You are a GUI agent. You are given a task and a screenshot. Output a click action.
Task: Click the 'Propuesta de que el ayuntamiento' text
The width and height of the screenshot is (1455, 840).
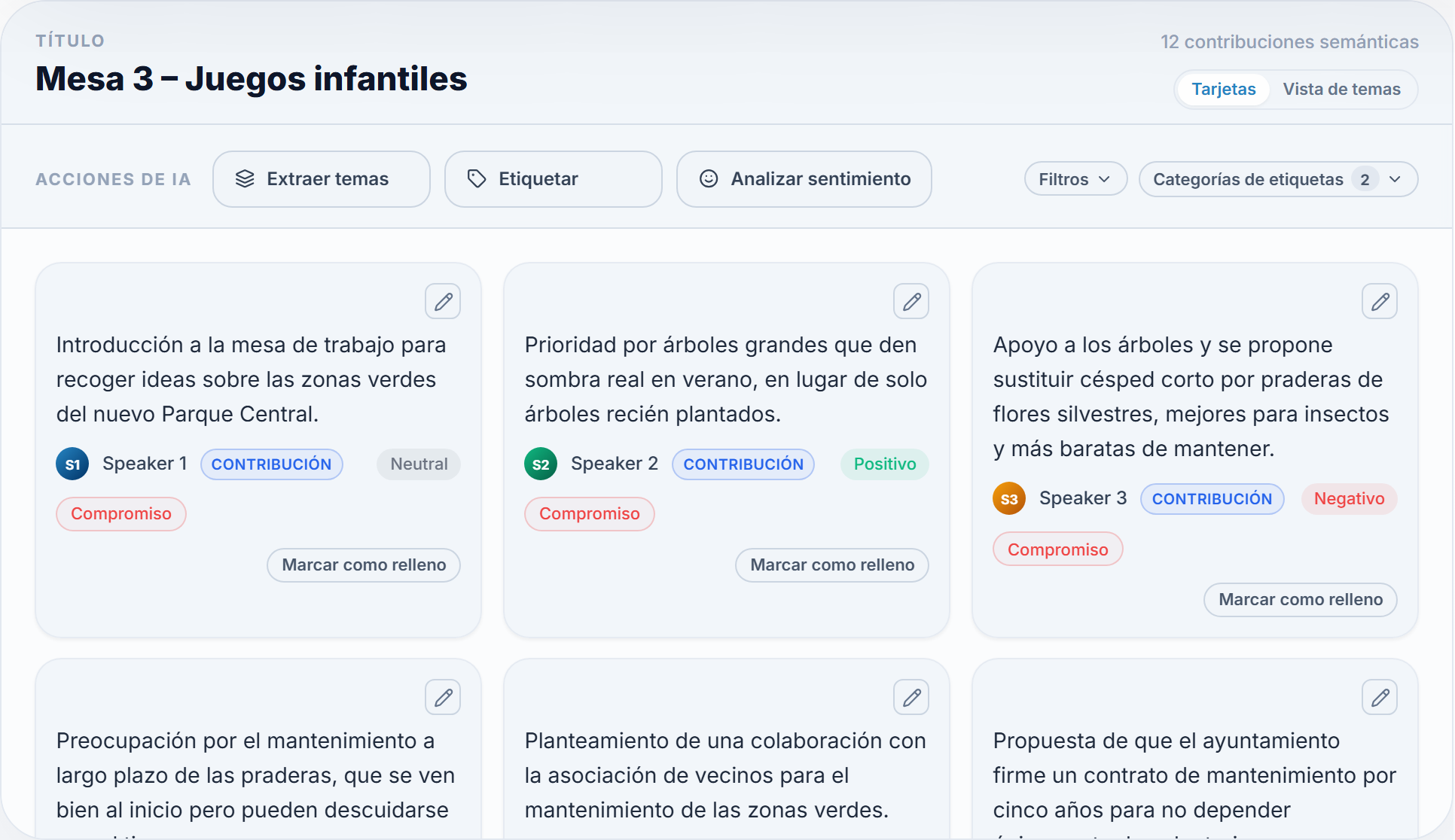pos(1167,741)
